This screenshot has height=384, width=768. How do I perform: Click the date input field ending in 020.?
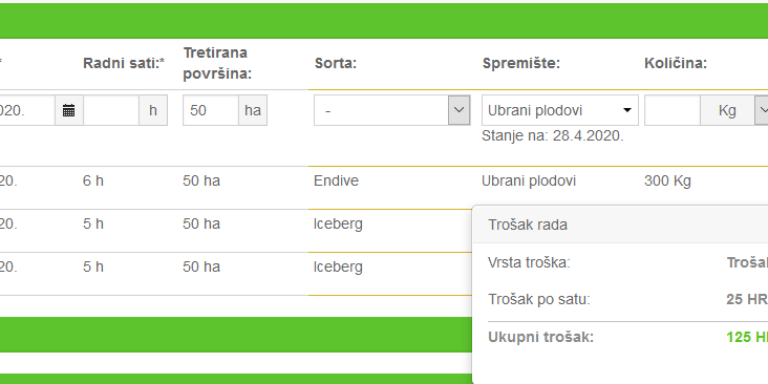click(27, 110)
